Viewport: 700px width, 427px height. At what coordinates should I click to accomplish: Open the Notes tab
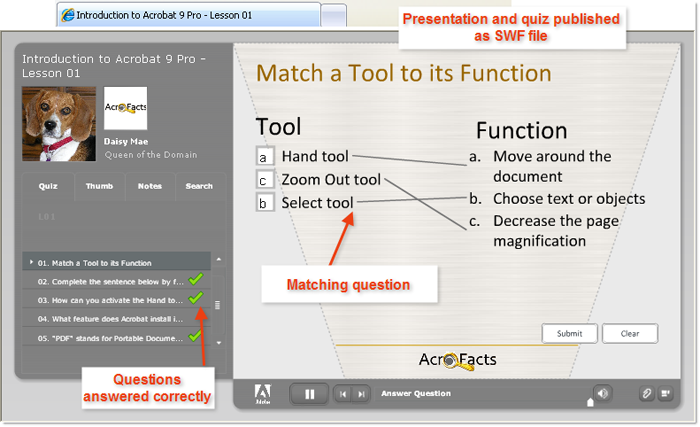(x=150, y=186)
